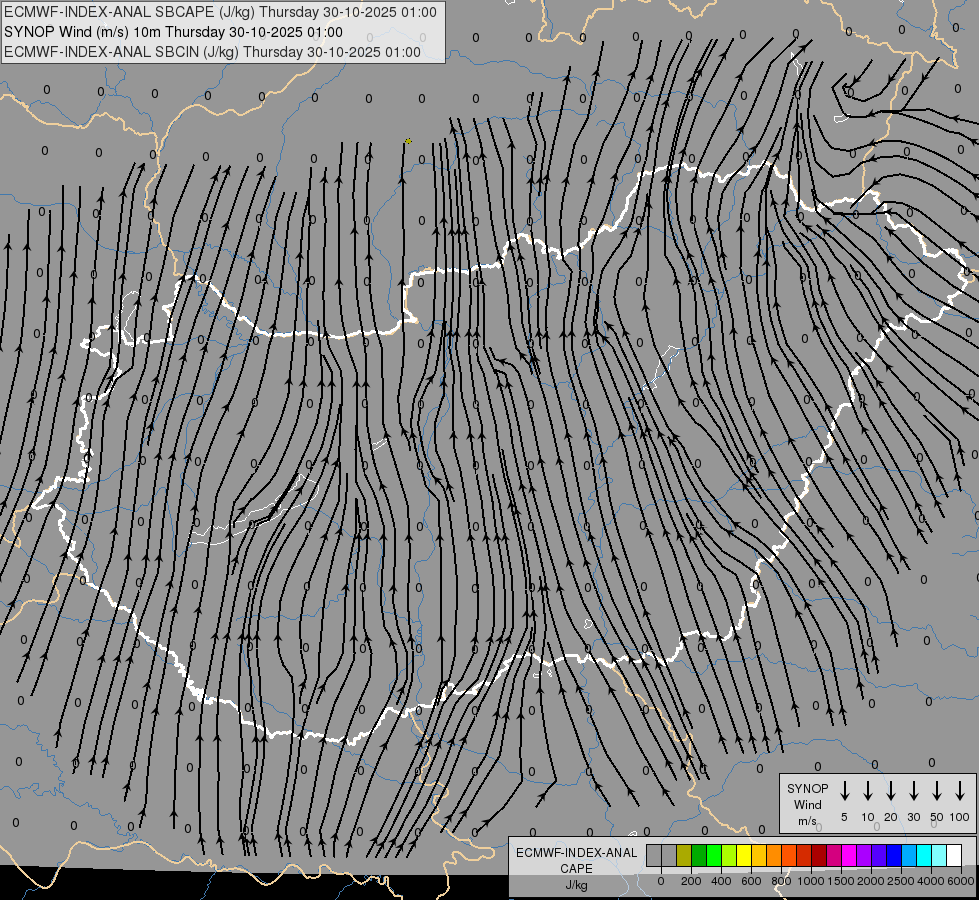Image resolution: width=979 pixels, height=900 pixels.
Task: Click the wind arrow above 5 m/s
Action: [844, 791]
